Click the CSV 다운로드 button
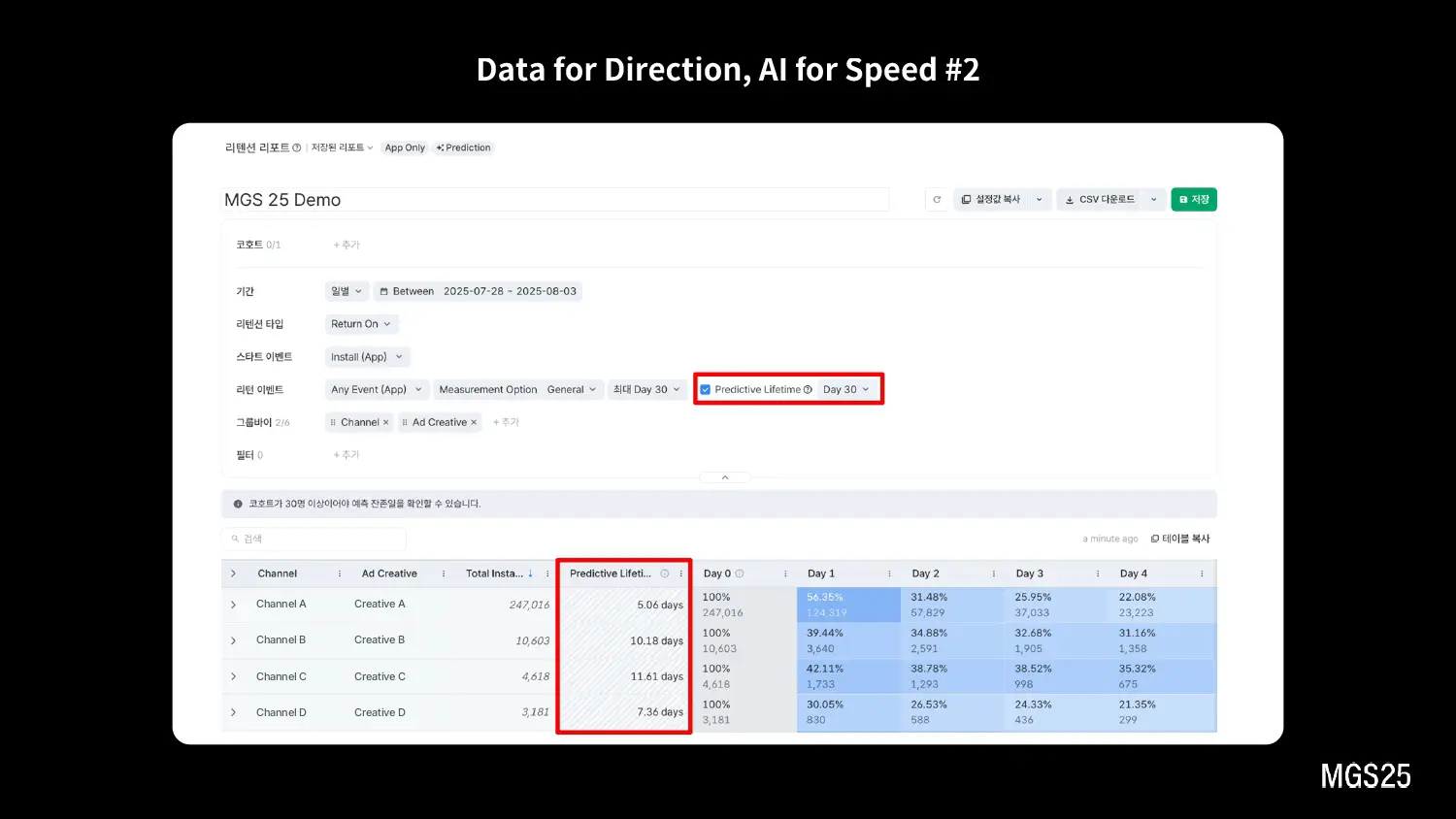This screenshot has height=819, width=1456. (1100, 200)
